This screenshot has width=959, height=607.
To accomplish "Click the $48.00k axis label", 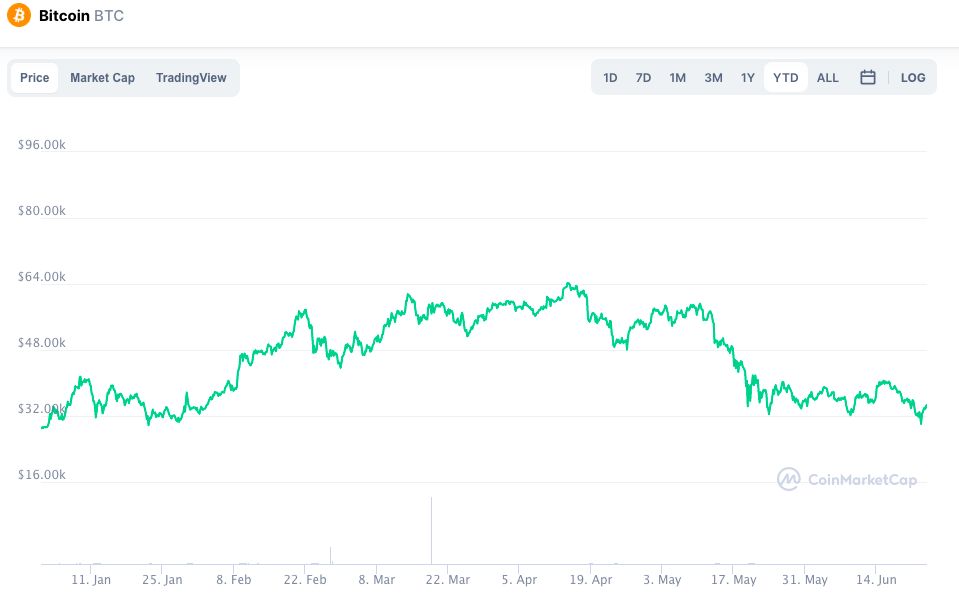I will click(x=42, y=343).
